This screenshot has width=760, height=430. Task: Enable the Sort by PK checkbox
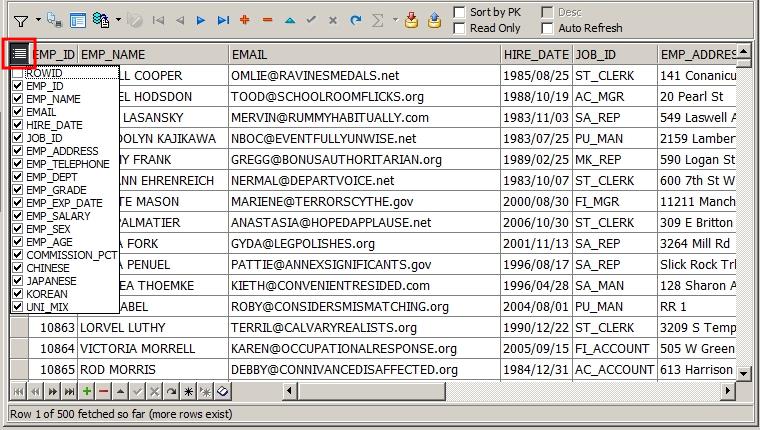tap(459, 12)
